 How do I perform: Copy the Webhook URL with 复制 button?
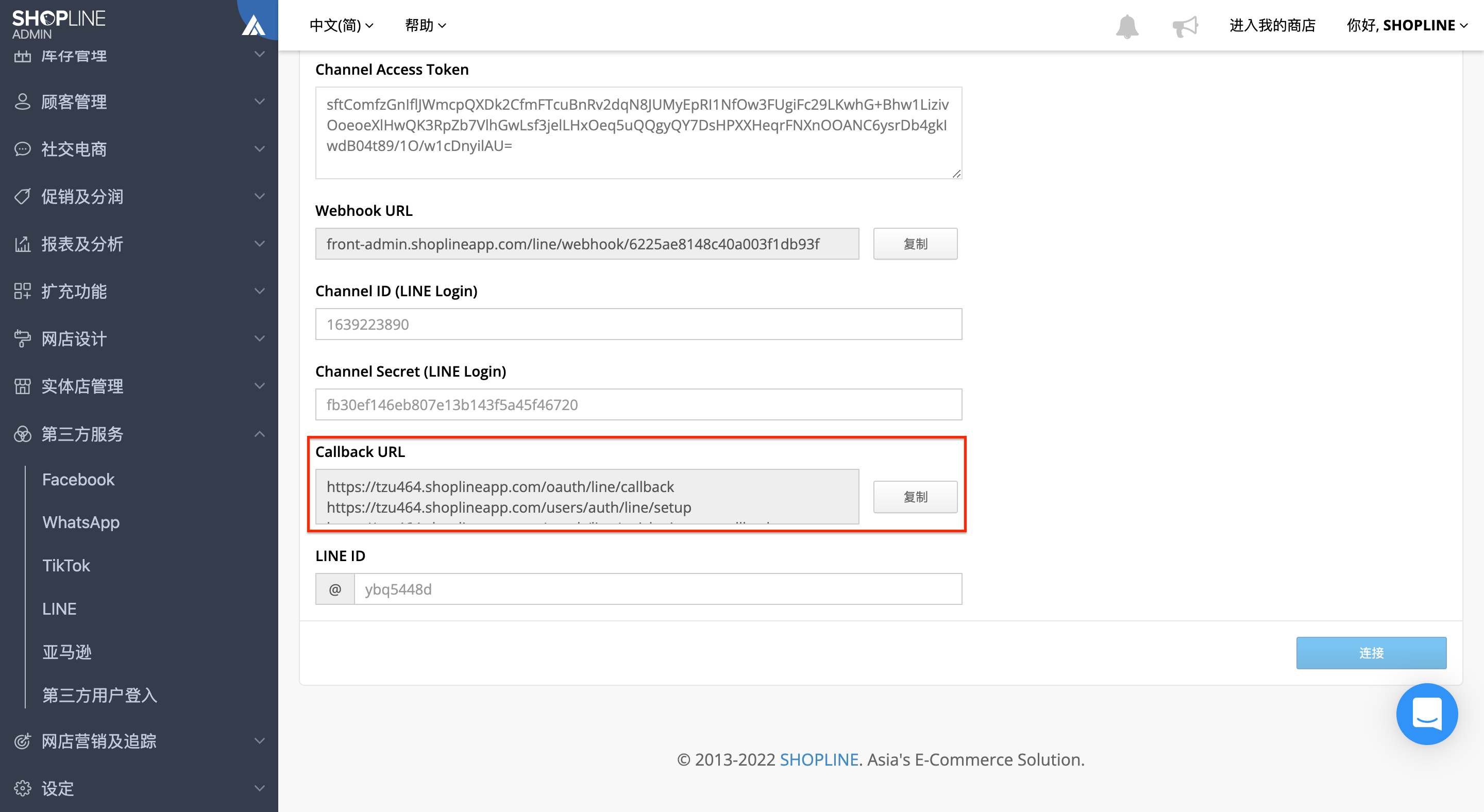point(915,244)
